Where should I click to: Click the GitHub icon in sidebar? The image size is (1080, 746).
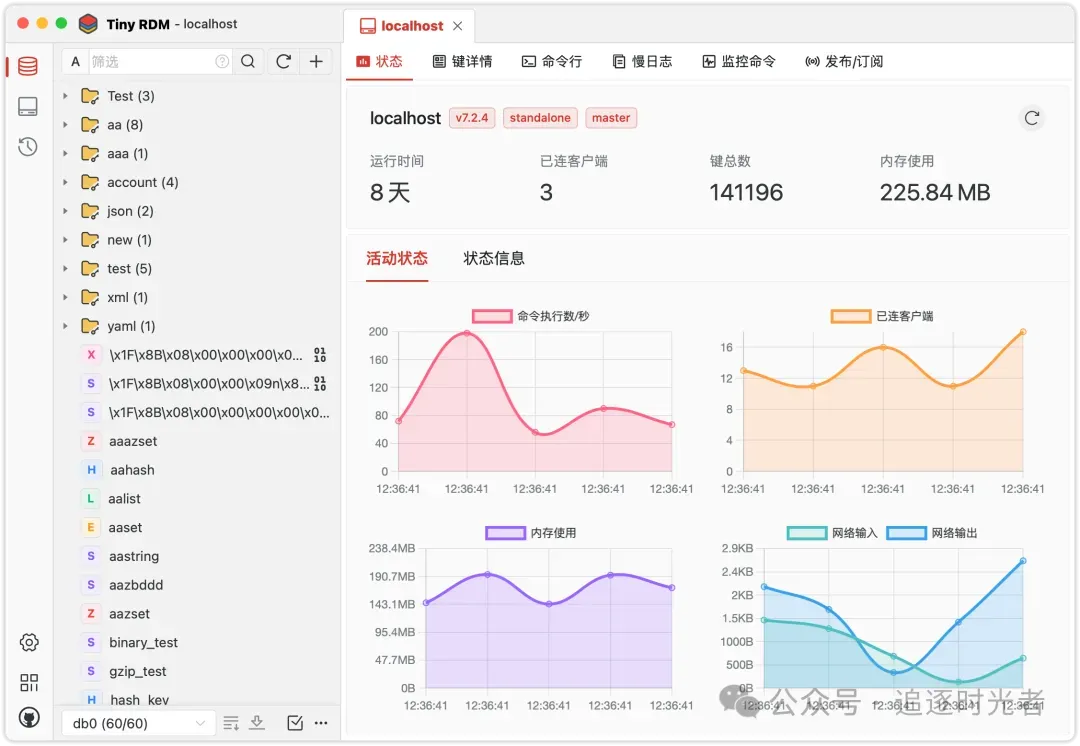click(29, 718)
